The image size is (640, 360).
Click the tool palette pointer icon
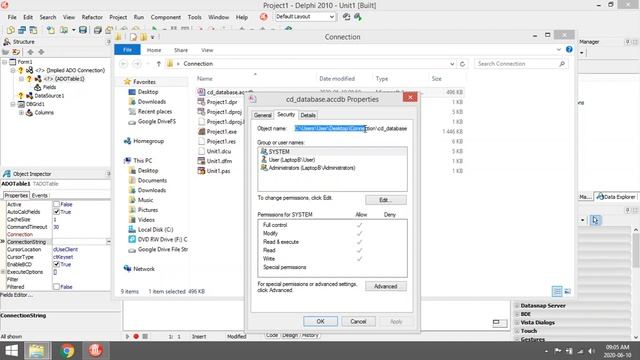[x=595, y=220]
